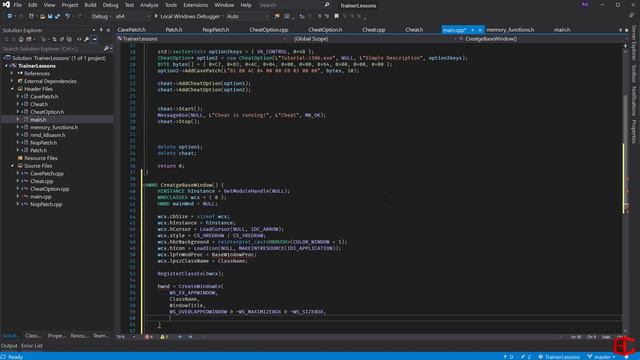This screenshot has height=360, width=640.
Task: Pin the Solution Explorer panel with the pushpin icon
Action: 101,30
